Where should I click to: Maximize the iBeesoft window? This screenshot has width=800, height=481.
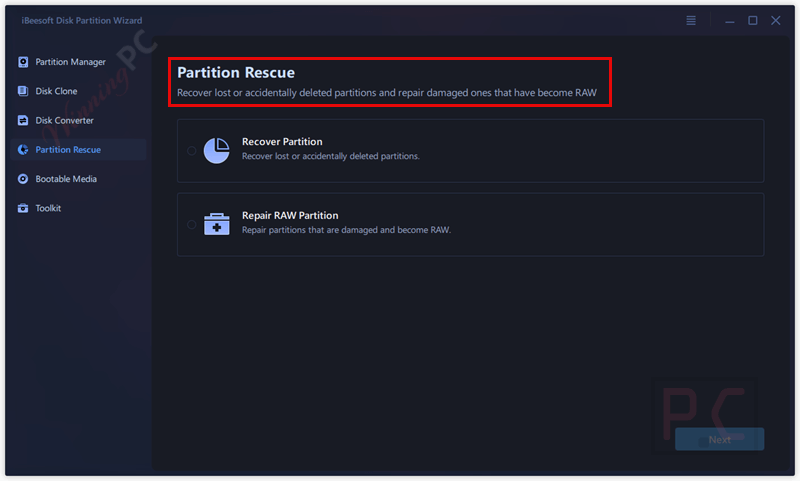pyautogui.click(x=753, y=20)
